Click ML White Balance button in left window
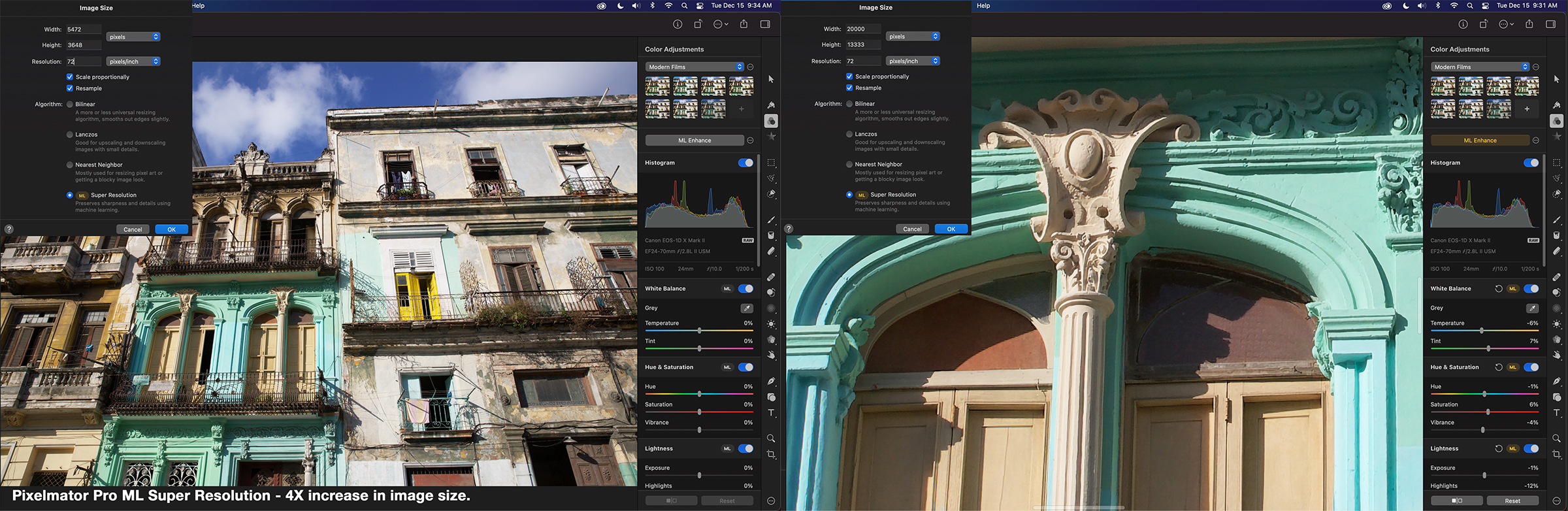 727,289
